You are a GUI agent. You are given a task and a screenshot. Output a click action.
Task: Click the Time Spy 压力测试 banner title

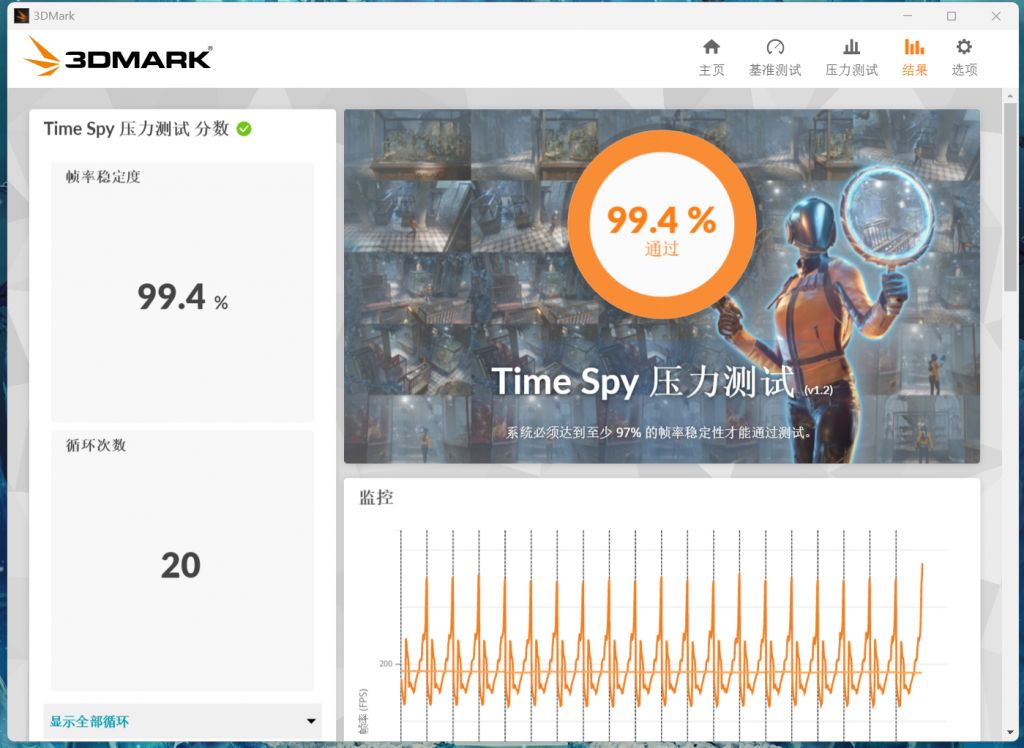point(644,382)
